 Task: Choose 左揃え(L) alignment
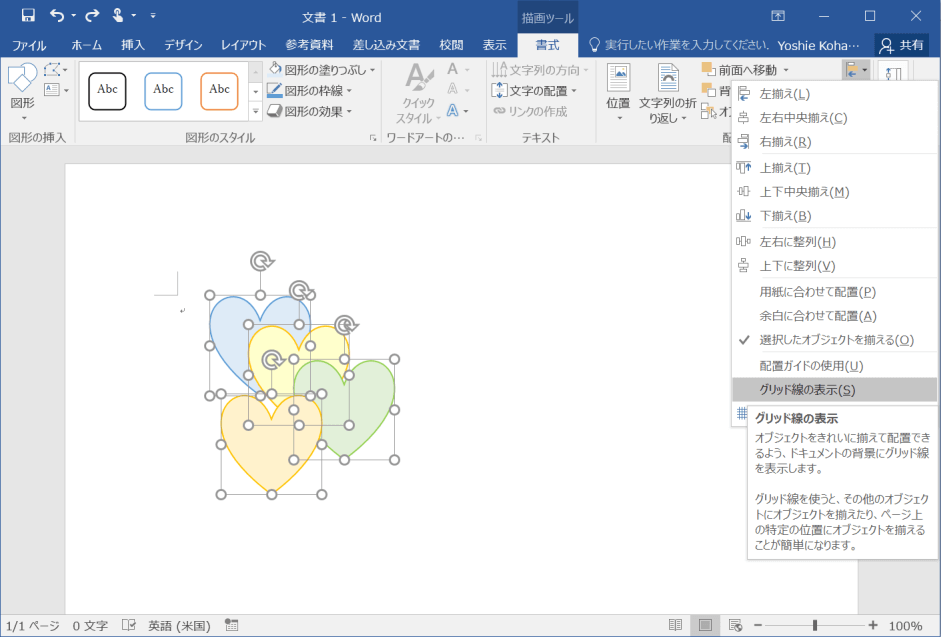[x=834, y=94]
